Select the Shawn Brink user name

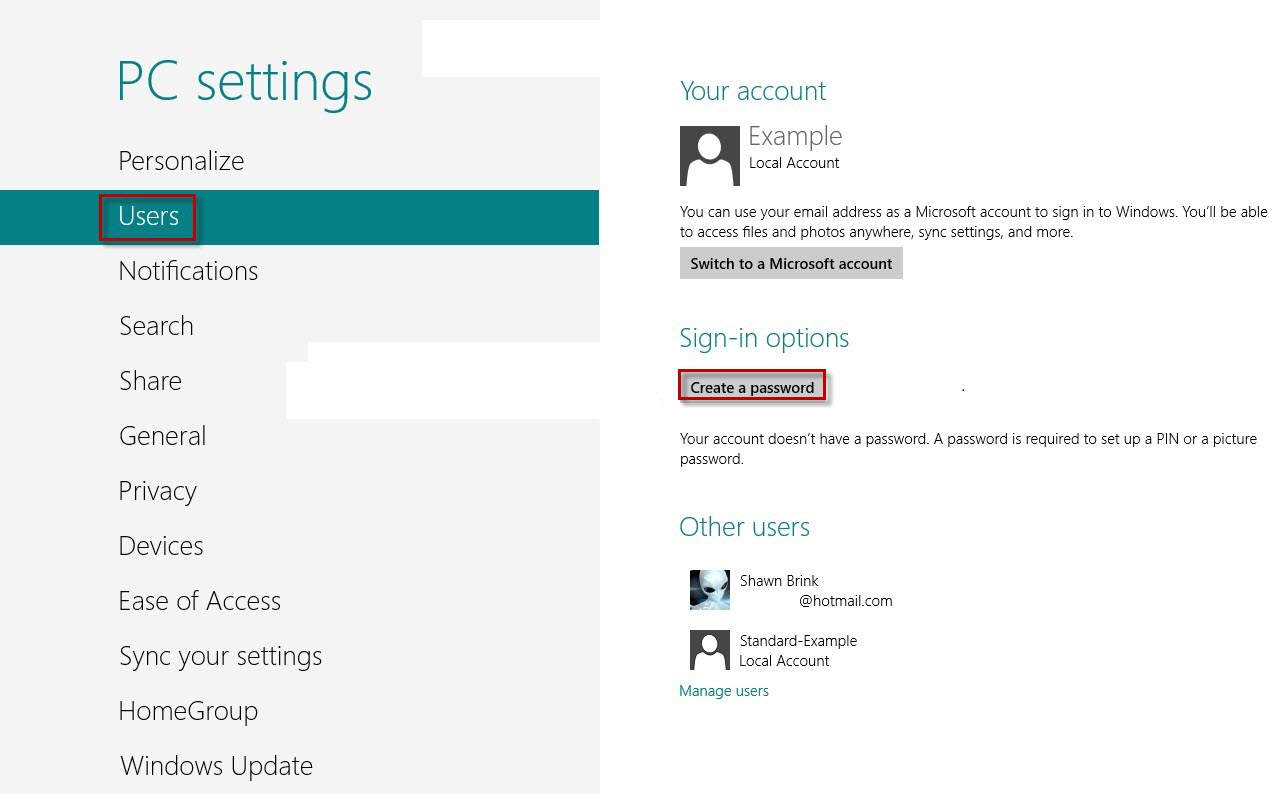tap(779, 581)
